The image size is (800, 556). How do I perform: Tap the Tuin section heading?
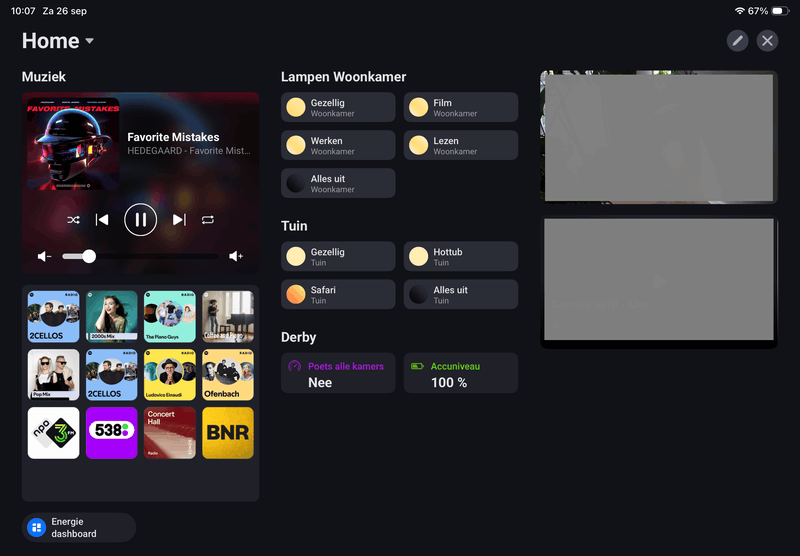click(x=294, y=226)
